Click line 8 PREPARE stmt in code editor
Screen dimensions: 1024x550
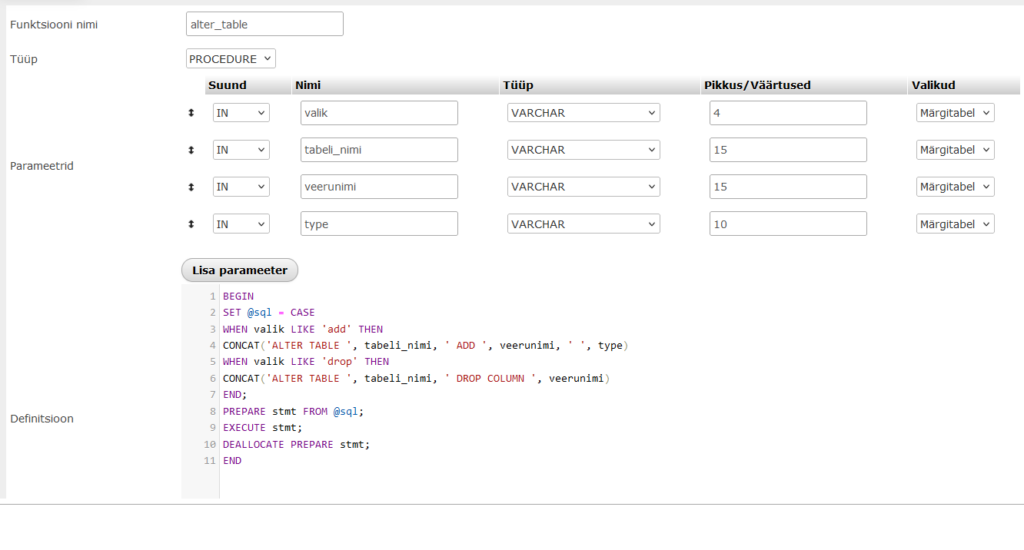(x=293, y=411)
